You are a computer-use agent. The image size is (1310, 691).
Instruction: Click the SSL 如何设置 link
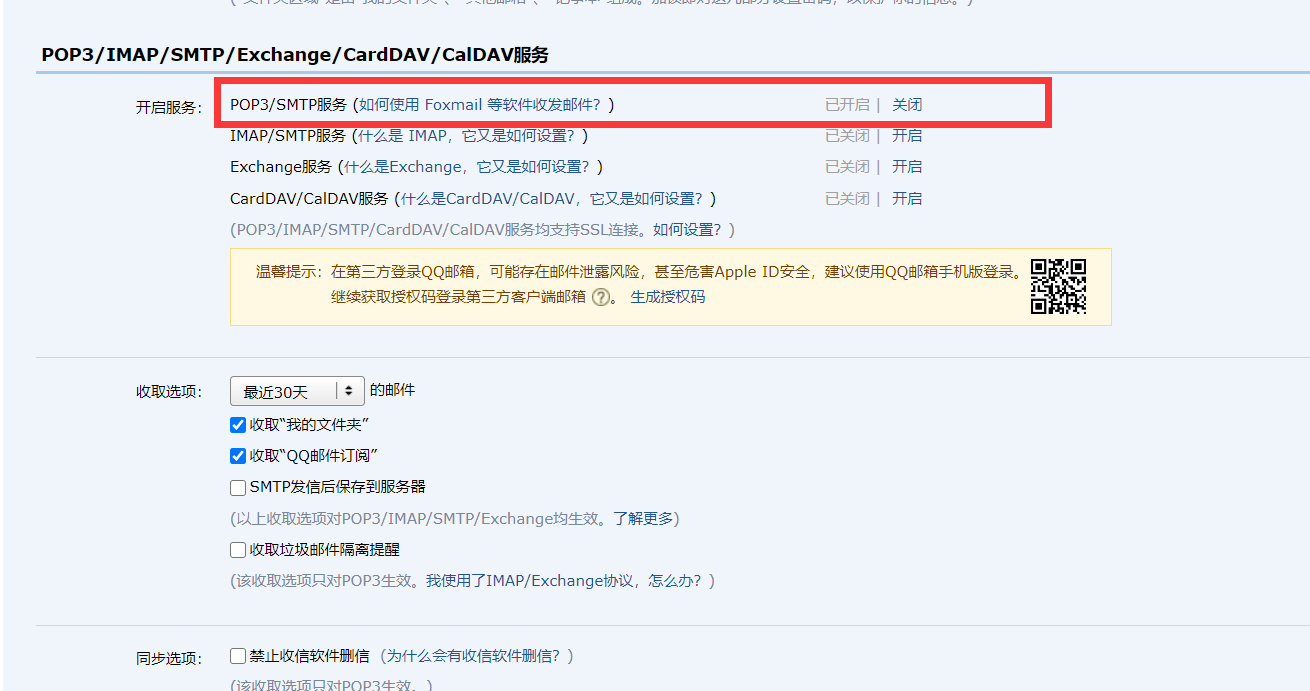688,230
